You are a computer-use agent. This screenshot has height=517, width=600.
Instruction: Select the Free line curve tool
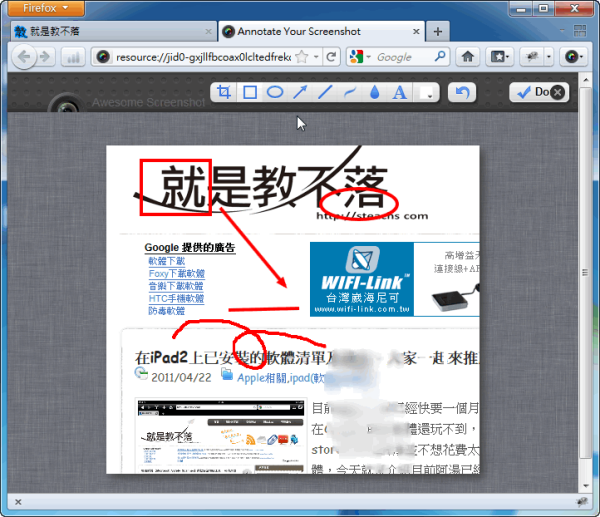tap(350, 92)
